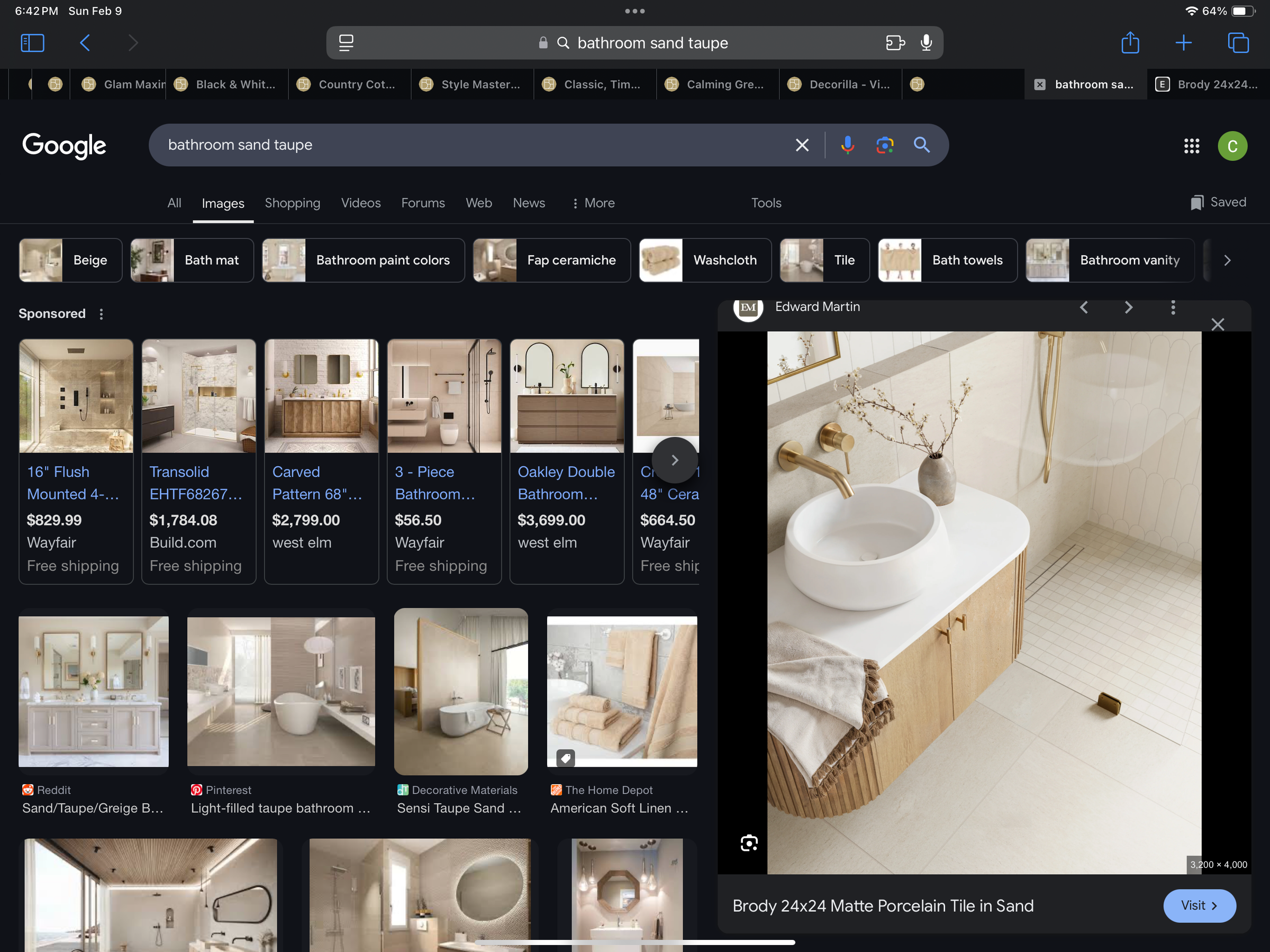This screenshot has height=952, width=1270.
Task: Show next image in preview panel
Action: [x=1128, y=307]
